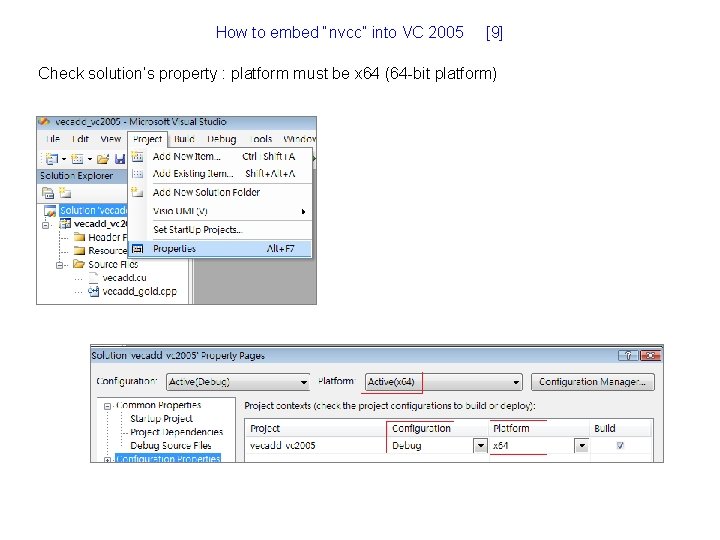This screenshot has height=540, width=720.
Task: Open the x64 platform cell dropdown arrow
Action: pos(582,445)
